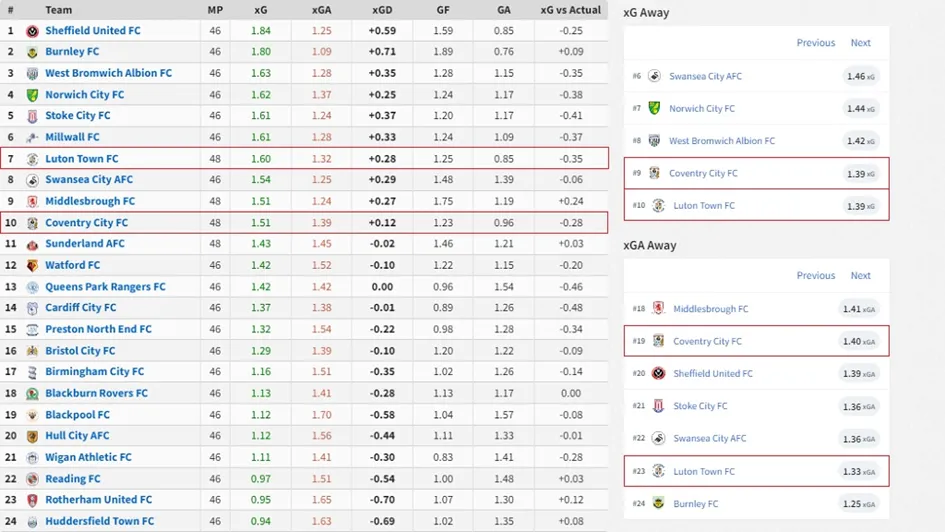Open the West Bromwich Albion FC link in the main table
This screenshot has height=532, width=945.
[108, 73]
